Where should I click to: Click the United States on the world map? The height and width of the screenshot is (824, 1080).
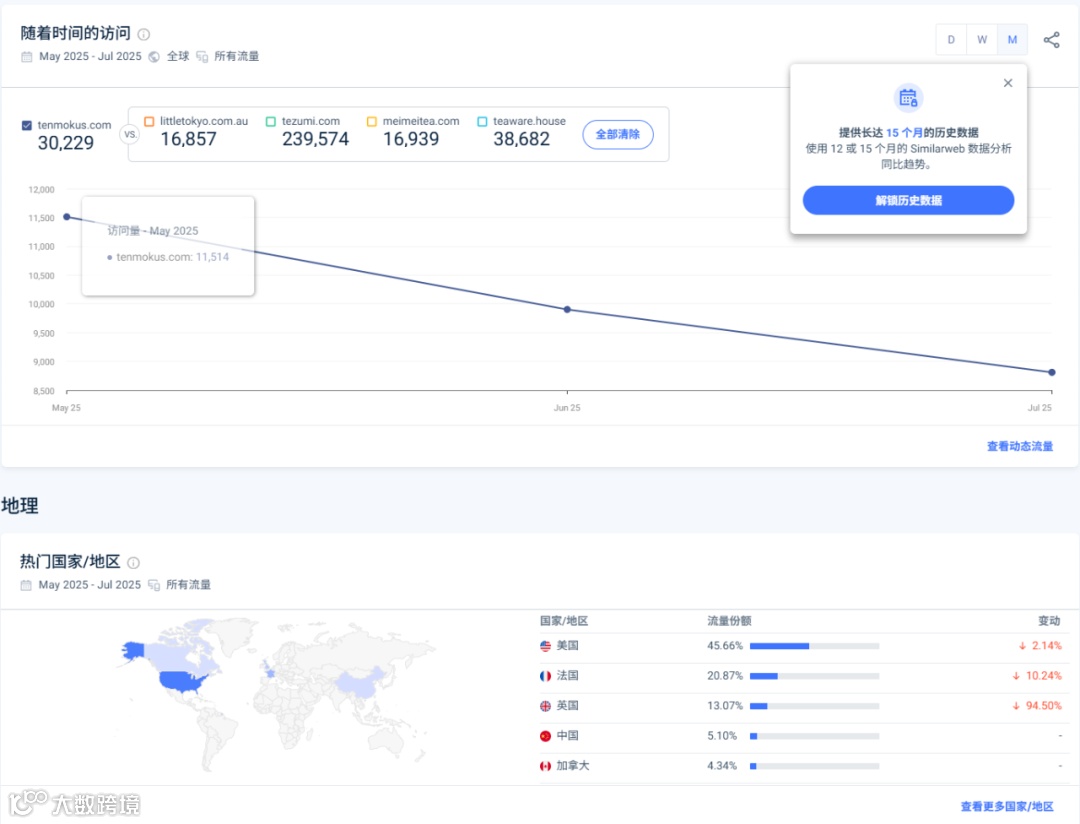tap(183, 681)
